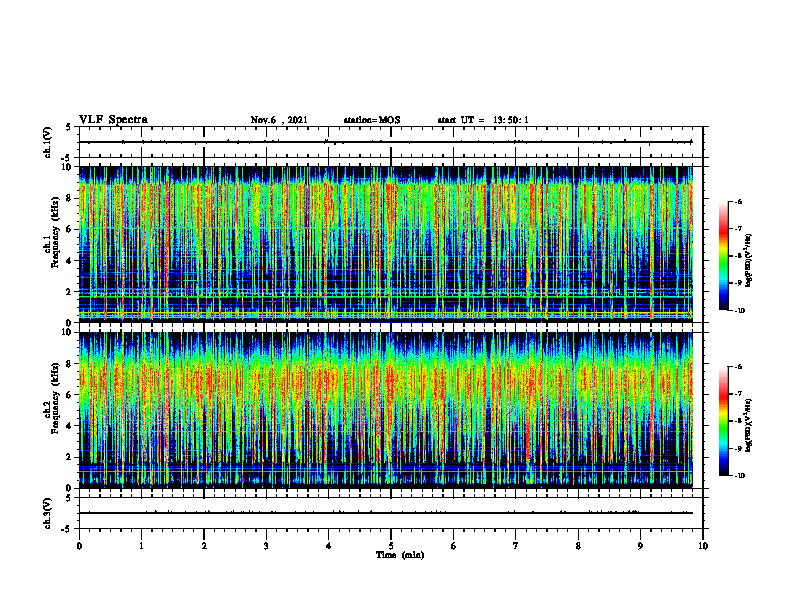792x612 pixels.
Task: Select the date label "Nov.6 , 2021"
Action: [x=279, y=120]
